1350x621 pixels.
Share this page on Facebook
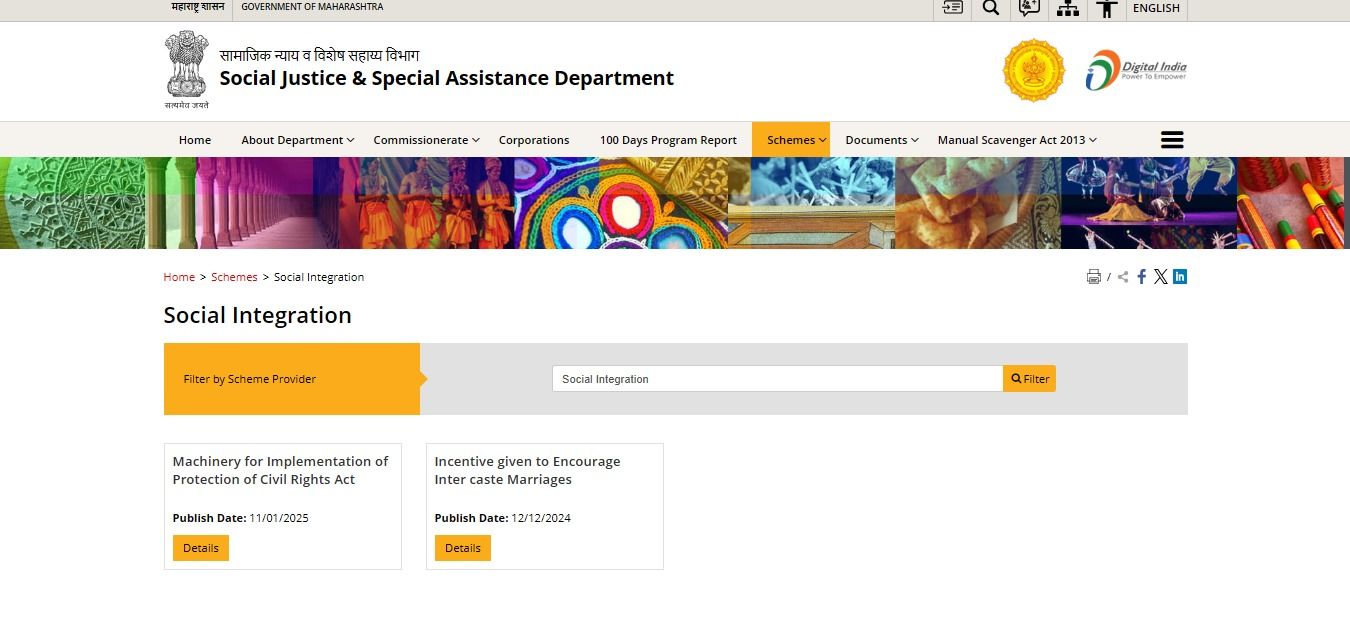[1142, 277]
